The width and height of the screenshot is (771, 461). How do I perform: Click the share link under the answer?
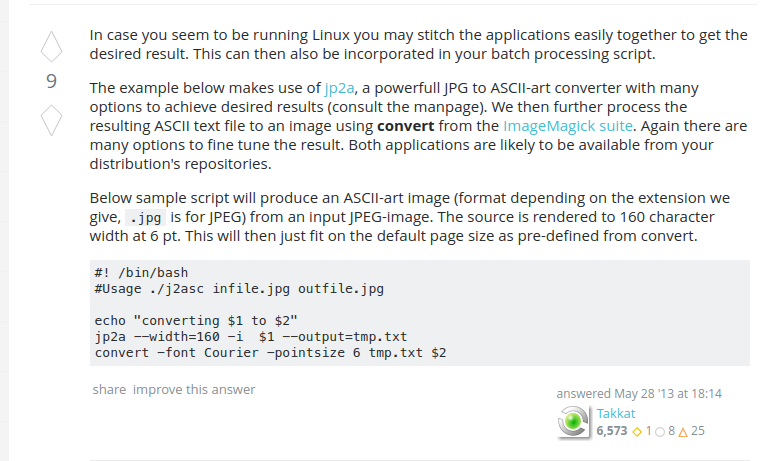(x=109, y=389)
